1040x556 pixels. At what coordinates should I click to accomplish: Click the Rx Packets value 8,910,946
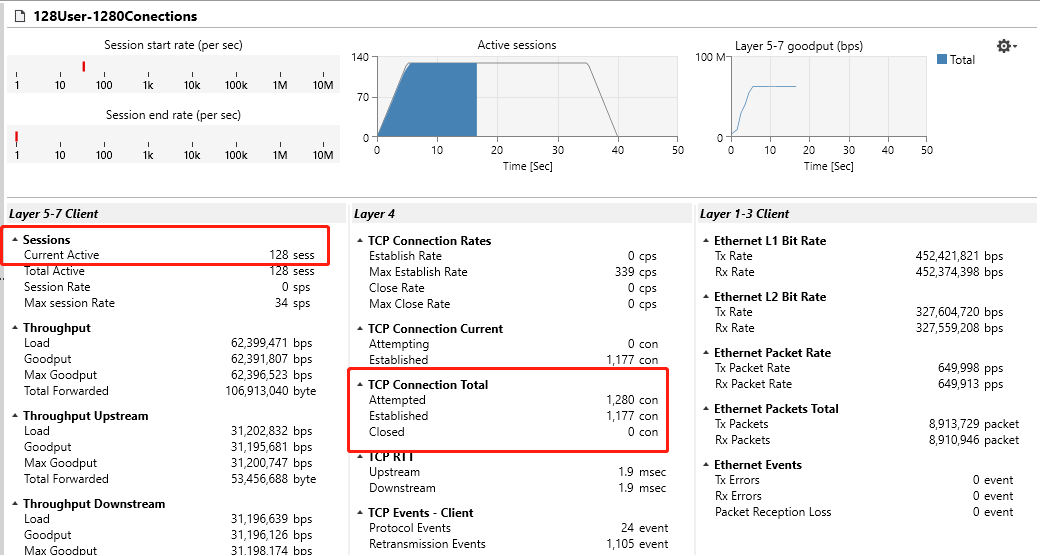pyautogui.click(x=953, y=440)
